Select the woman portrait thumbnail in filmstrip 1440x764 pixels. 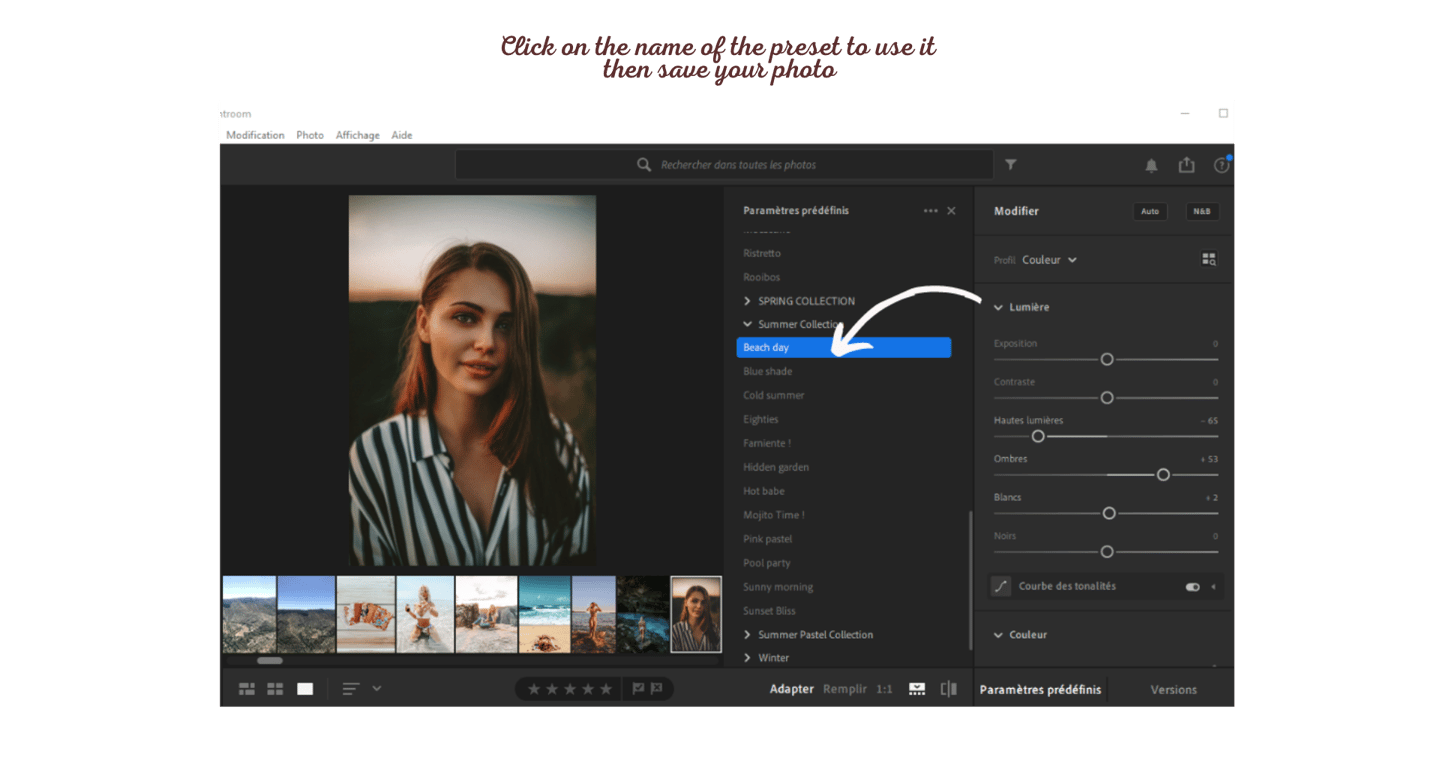(696, 614)
